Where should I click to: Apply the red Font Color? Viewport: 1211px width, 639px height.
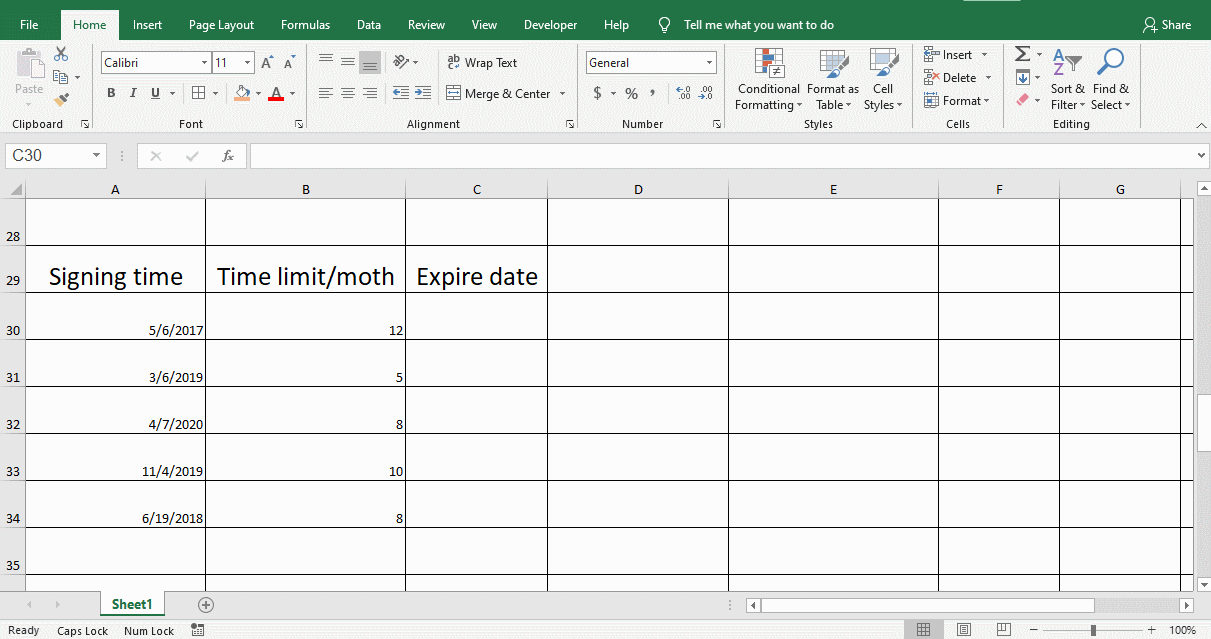coord(276,93)
